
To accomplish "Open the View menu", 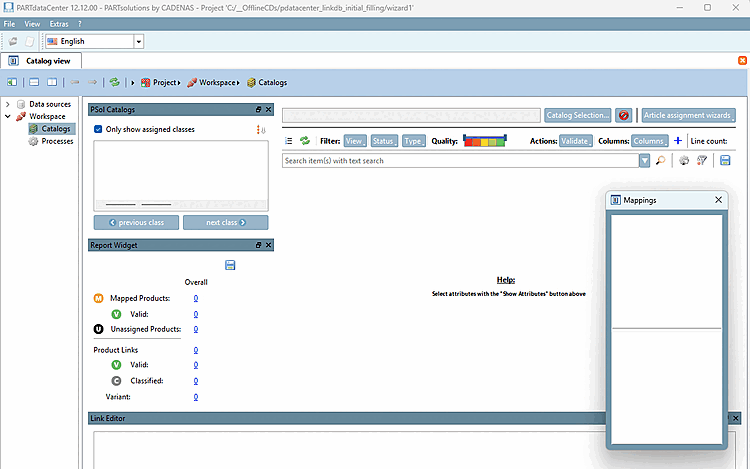I will 32,24.
